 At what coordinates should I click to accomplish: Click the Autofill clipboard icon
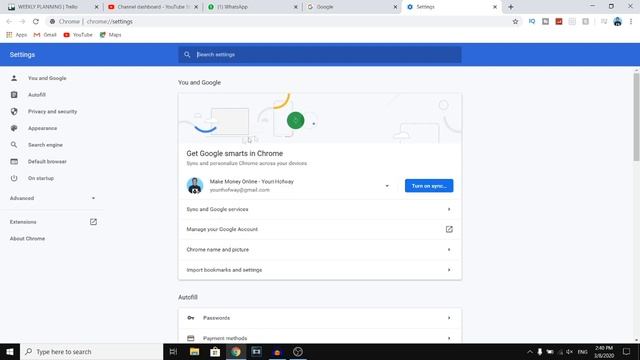pyautogui.click(x=14, y=95)
